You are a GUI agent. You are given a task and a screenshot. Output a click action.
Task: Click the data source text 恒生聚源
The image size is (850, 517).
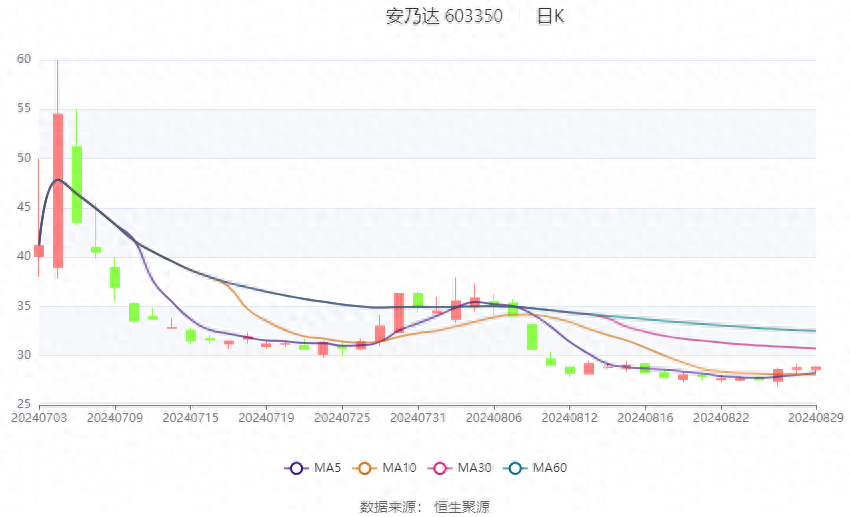click(462, 507)
